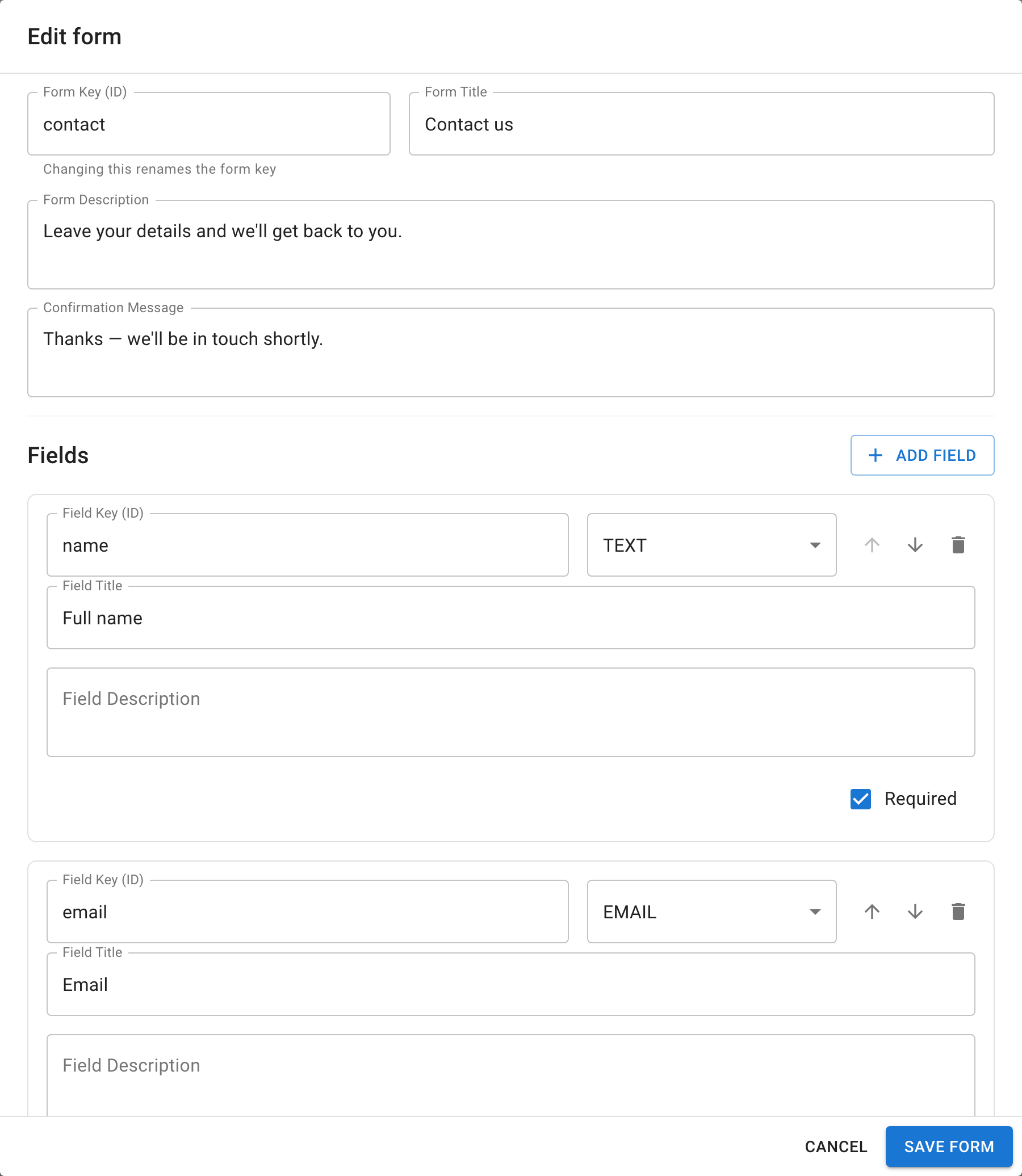
Task: Click the 'Required' label text
Action: point(920,799)
